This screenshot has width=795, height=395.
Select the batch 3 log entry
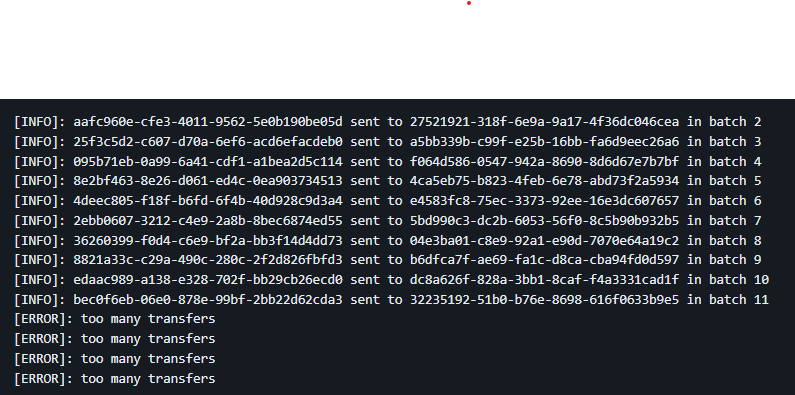(387, 141)
